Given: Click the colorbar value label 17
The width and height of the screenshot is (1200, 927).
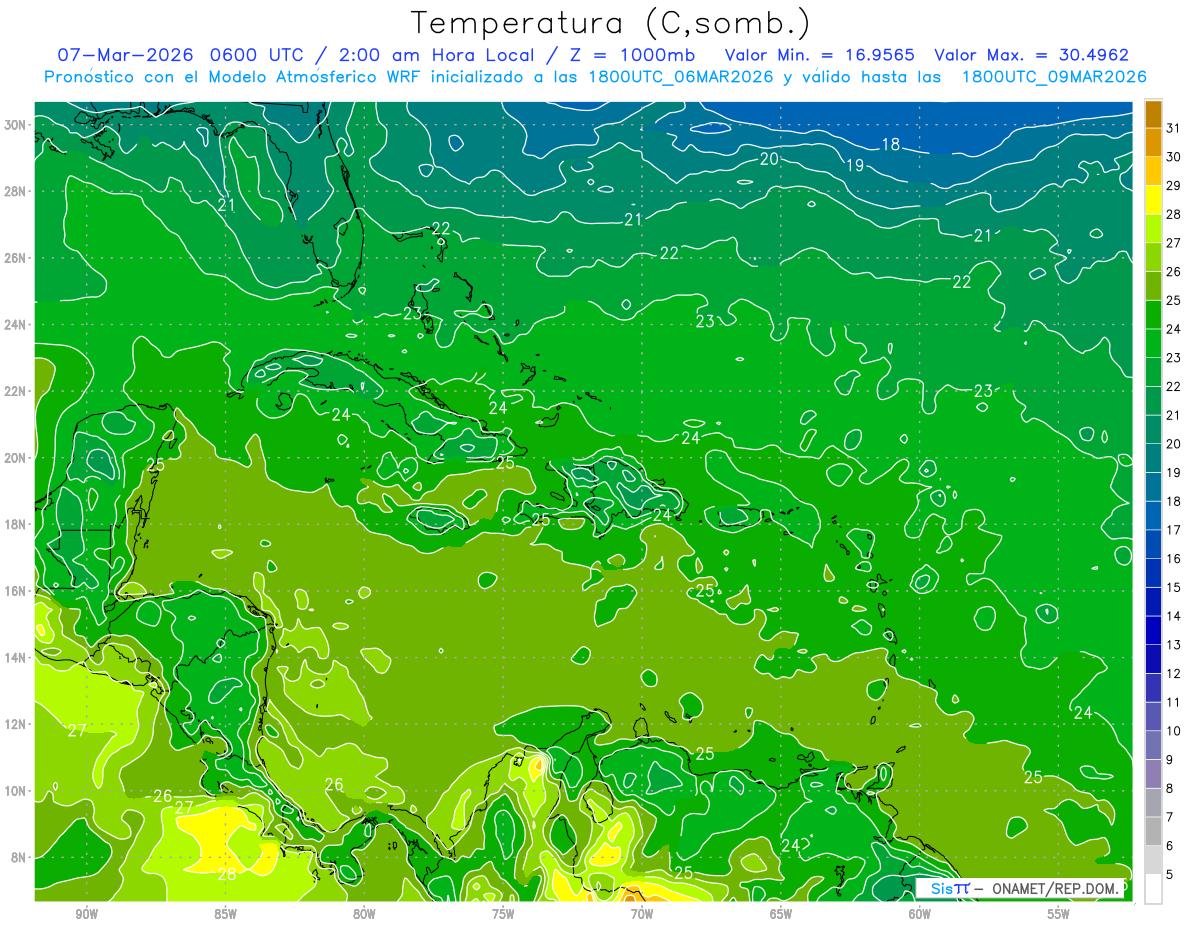Looking at the screenshot, I should (1174, 530).
